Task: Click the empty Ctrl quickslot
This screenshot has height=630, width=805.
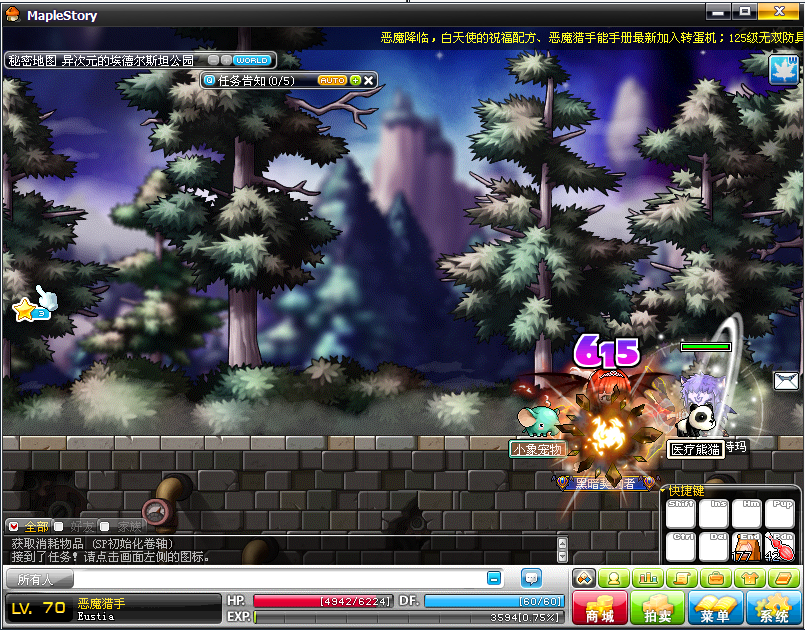Action: click(x=681, y=546)
